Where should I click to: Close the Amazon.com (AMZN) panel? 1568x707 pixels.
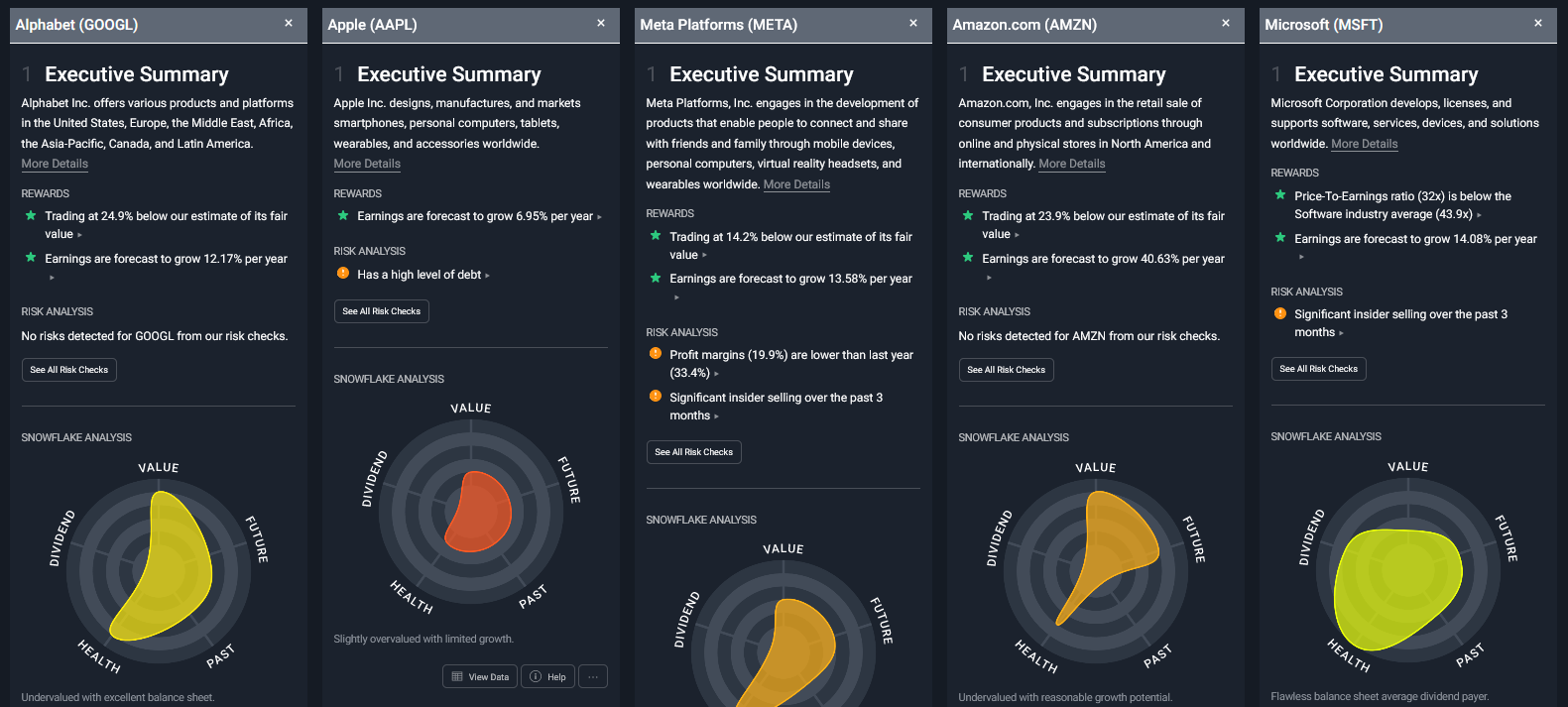coord(1226,23)
